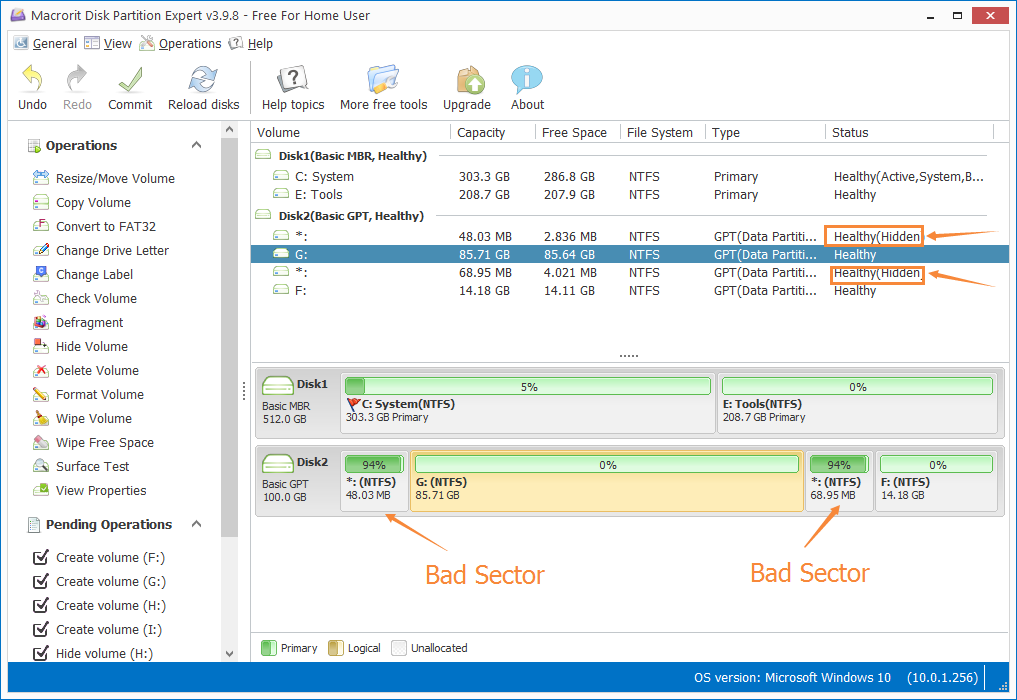Click the Defragment icon

41,322
